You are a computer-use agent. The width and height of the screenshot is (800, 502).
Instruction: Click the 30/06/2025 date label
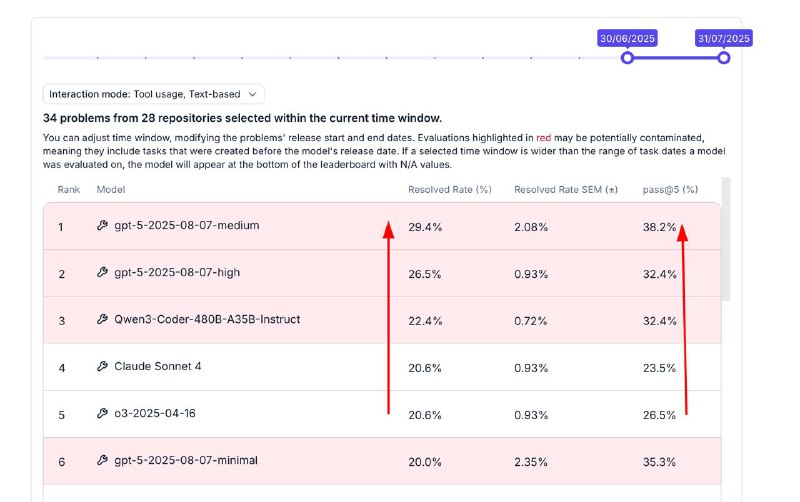click(x=627, y=38)
